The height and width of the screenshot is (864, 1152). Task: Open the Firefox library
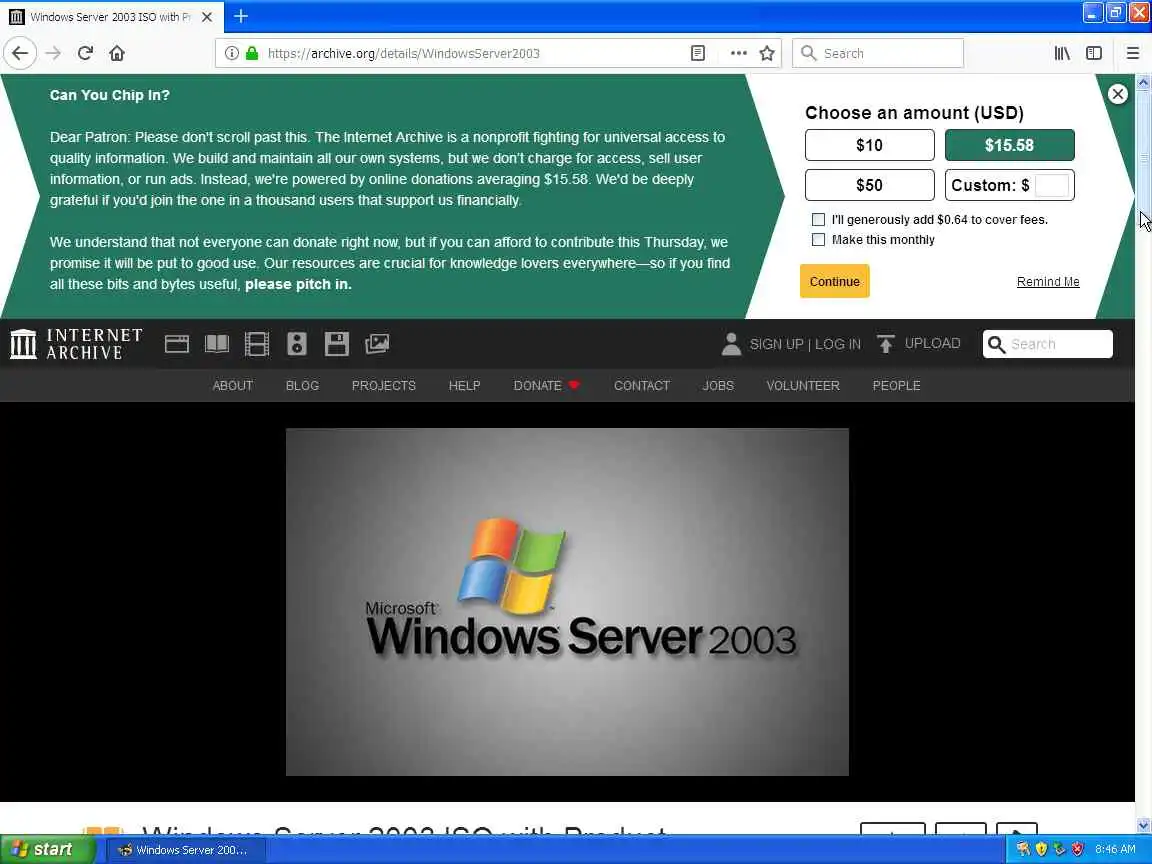point(1062,53)
